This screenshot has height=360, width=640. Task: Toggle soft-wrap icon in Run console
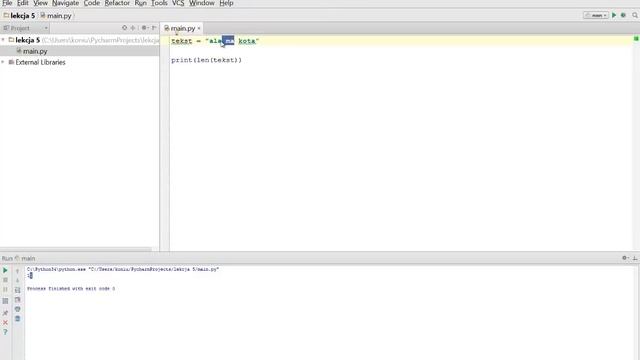coord(18,290)
